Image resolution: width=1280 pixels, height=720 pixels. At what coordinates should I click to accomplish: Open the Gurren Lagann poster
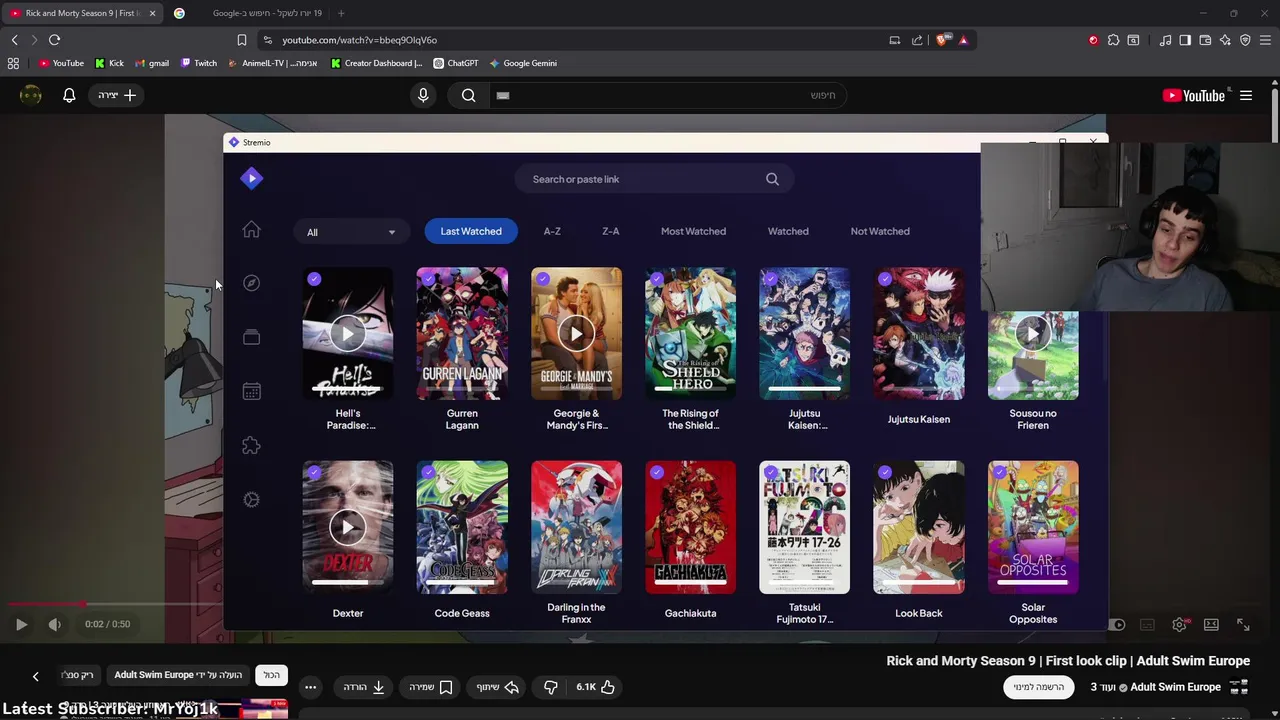pyautogui.click(x=462, y=333)
